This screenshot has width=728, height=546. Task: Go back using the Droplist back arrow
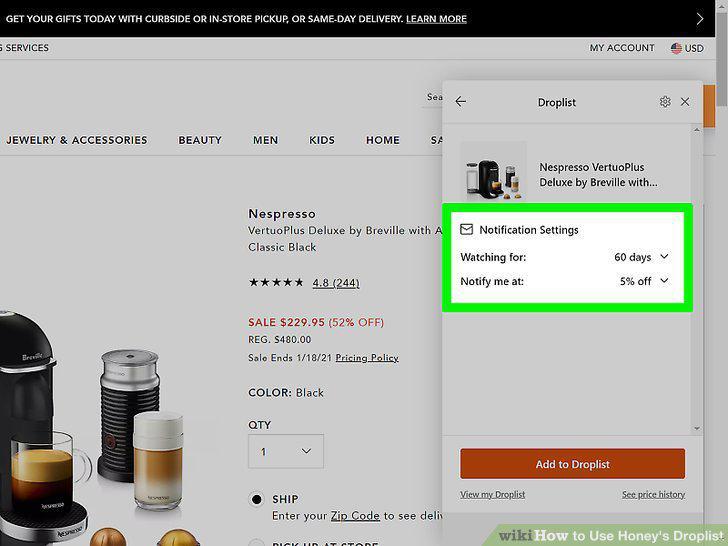coord(461,102)
